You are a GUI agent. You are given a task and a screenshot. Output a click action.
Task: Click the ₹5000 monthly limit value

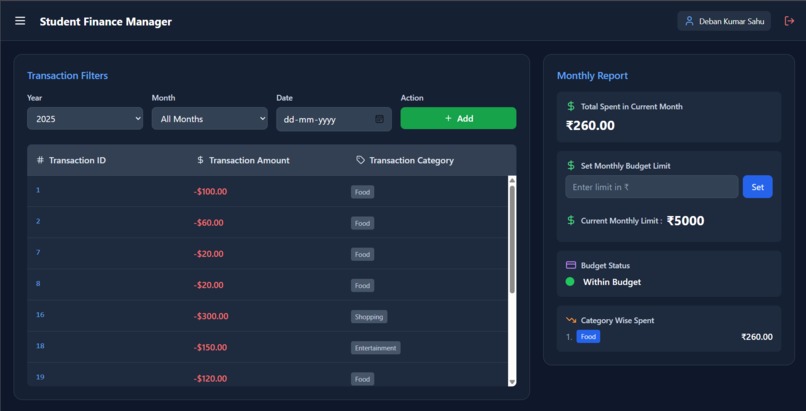[685, 220]
